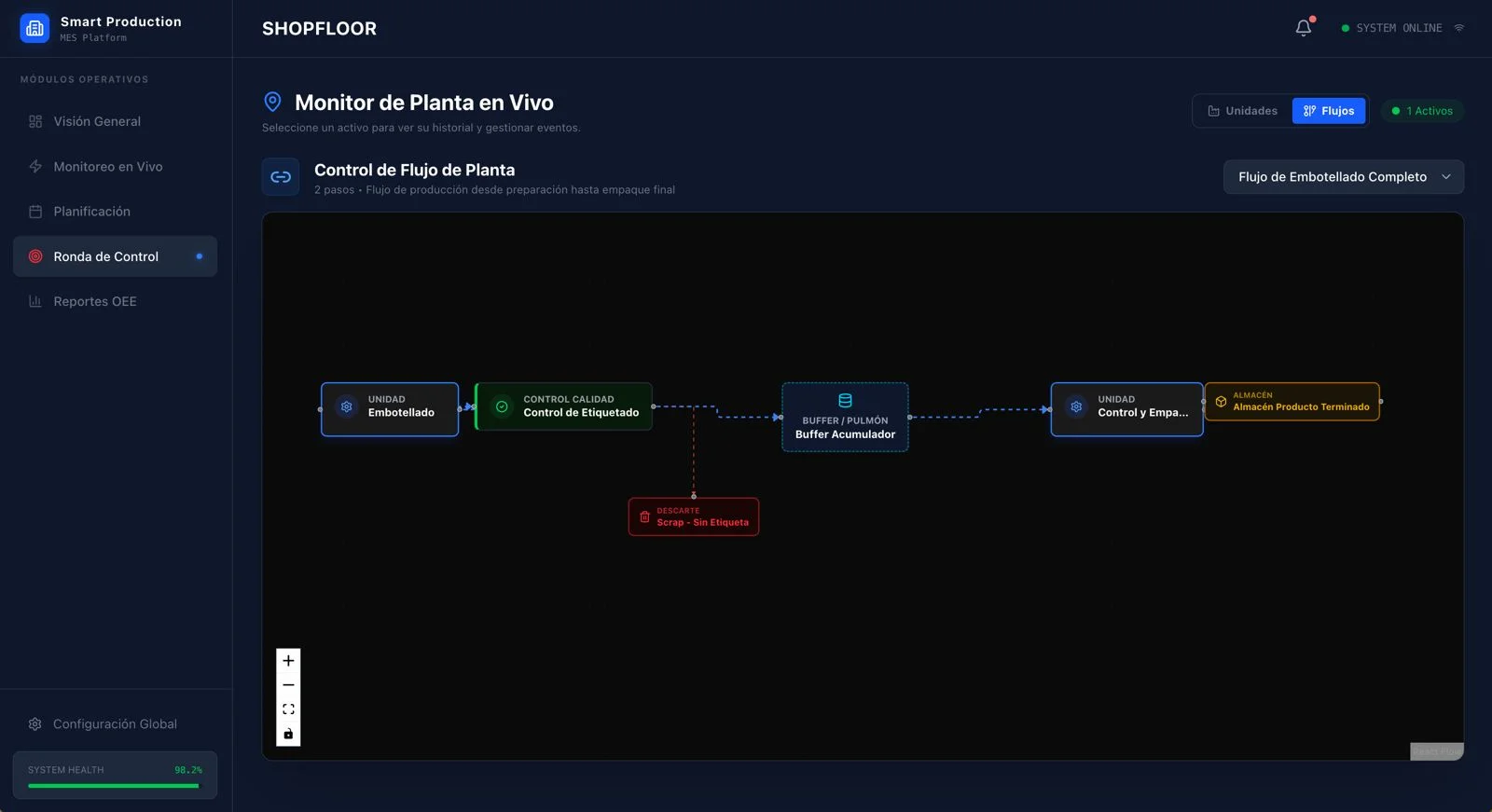Click the 1 Activos status badge
Image resolution: width=1492 pixels, height=812 pixels.
click(1422, 111)
